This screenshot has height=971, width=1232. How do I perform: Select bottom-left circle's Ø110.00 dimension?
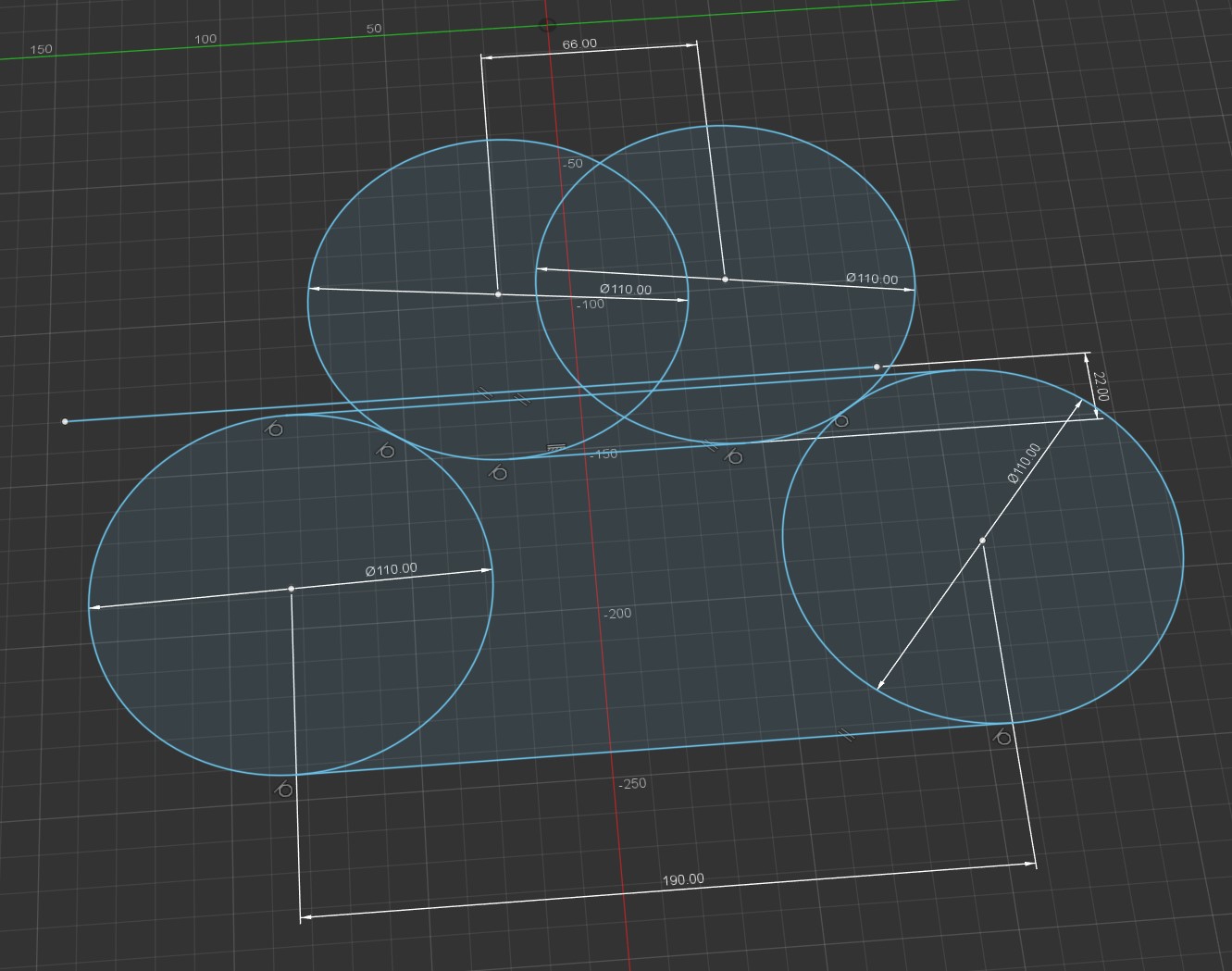click(x=392, y=569)
